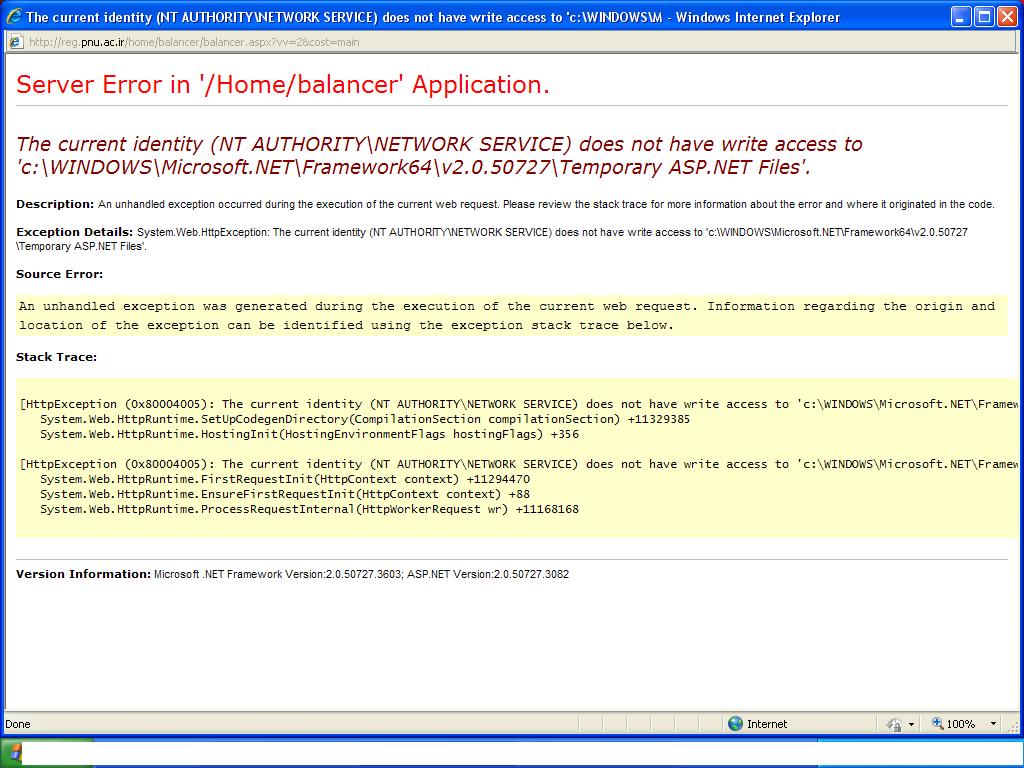The width and height of the screenshot is (1024, 768).
Task: Click the 'Exception Details:' label
Action: [x=74, y=232]
